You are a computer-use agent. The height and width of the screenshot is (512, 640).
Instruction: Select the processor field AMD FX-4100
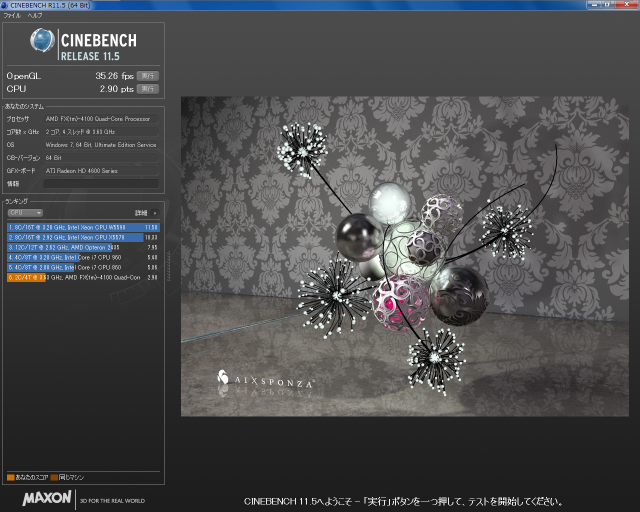coord(101,119)
